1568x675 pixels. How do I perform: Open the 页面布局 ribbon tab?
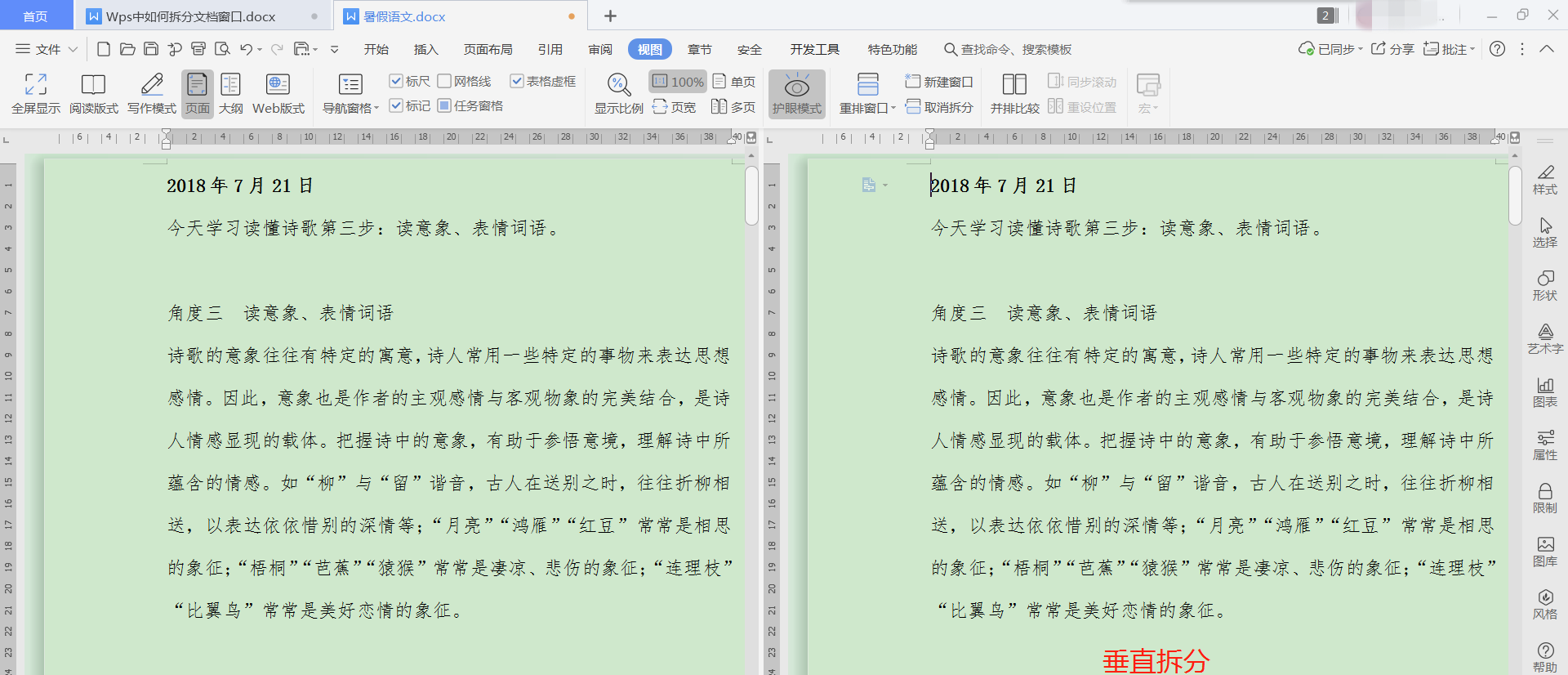[x=488, y=49]
